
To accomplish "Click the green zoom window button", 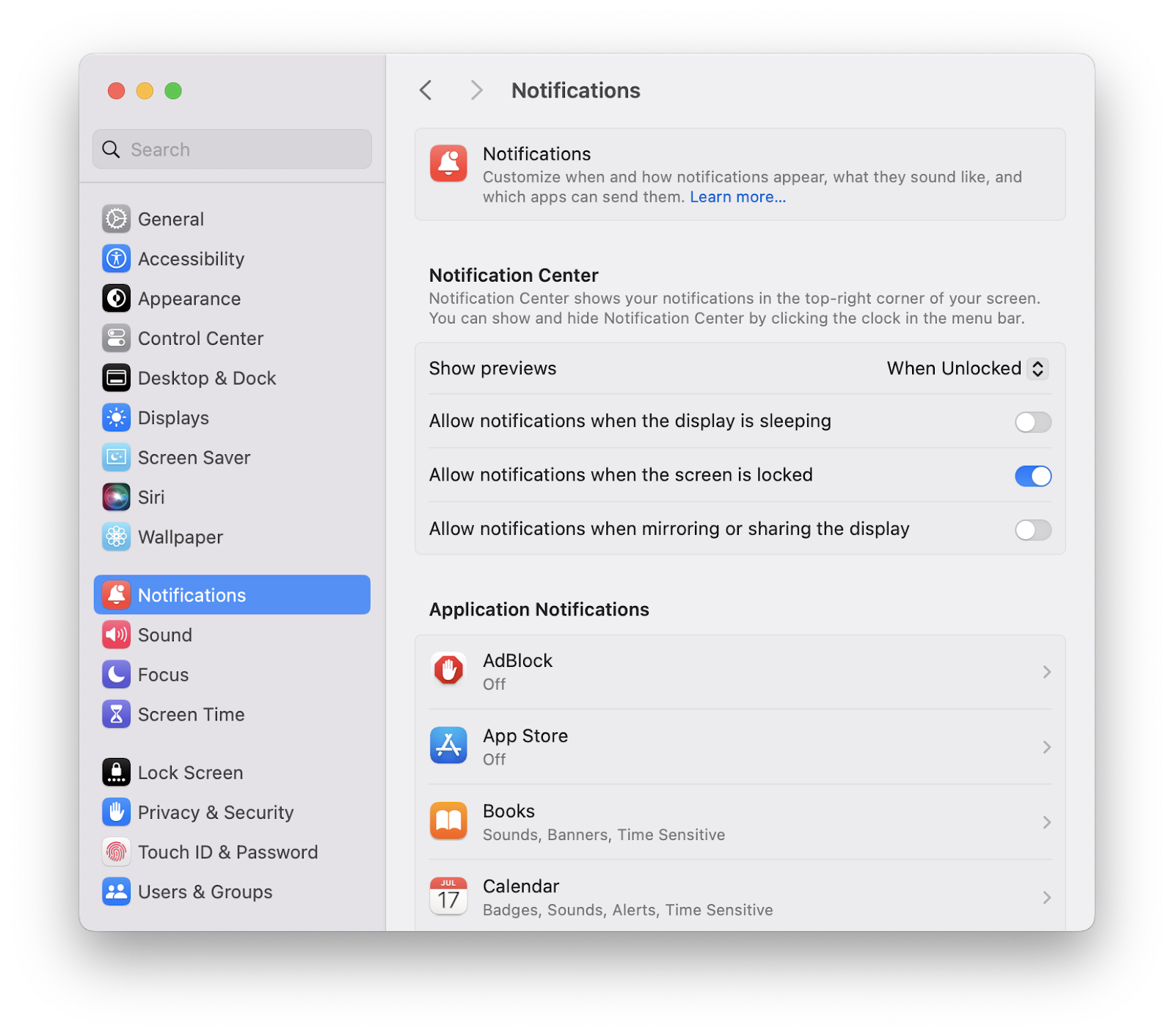I will pyautogui.click(x=173, y=91).
